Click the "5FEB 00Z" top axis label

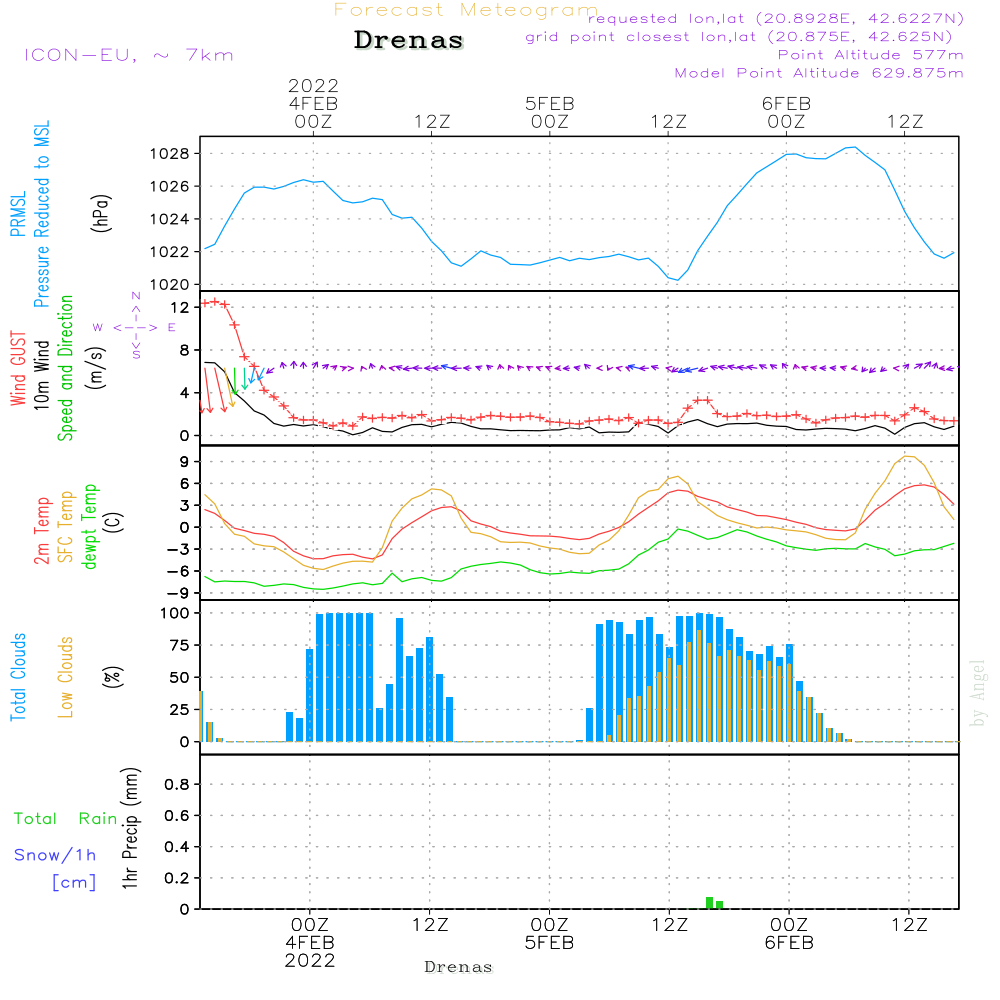click(550, 112)
